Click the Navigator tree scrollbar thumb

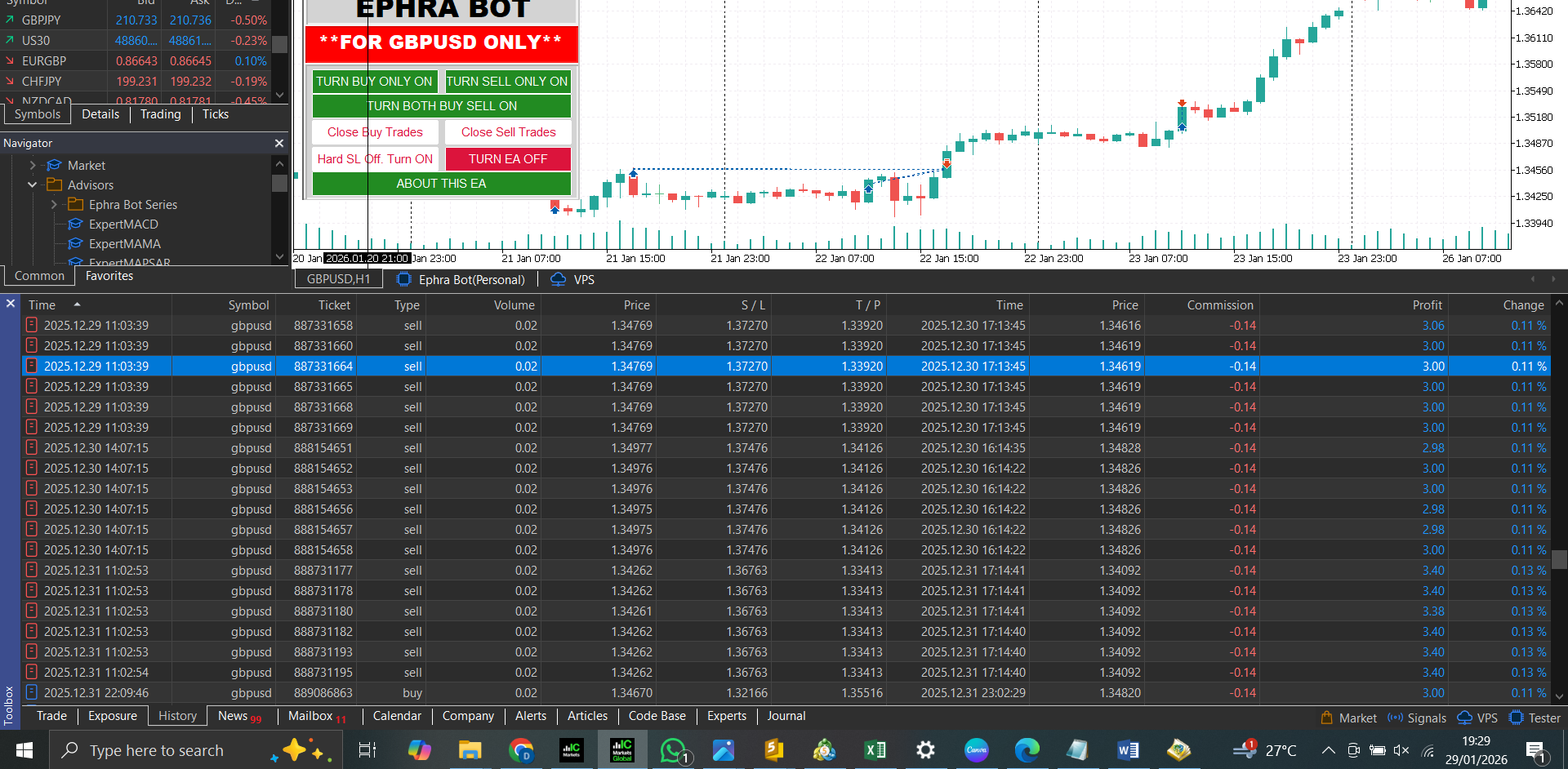tap(279, 183)
